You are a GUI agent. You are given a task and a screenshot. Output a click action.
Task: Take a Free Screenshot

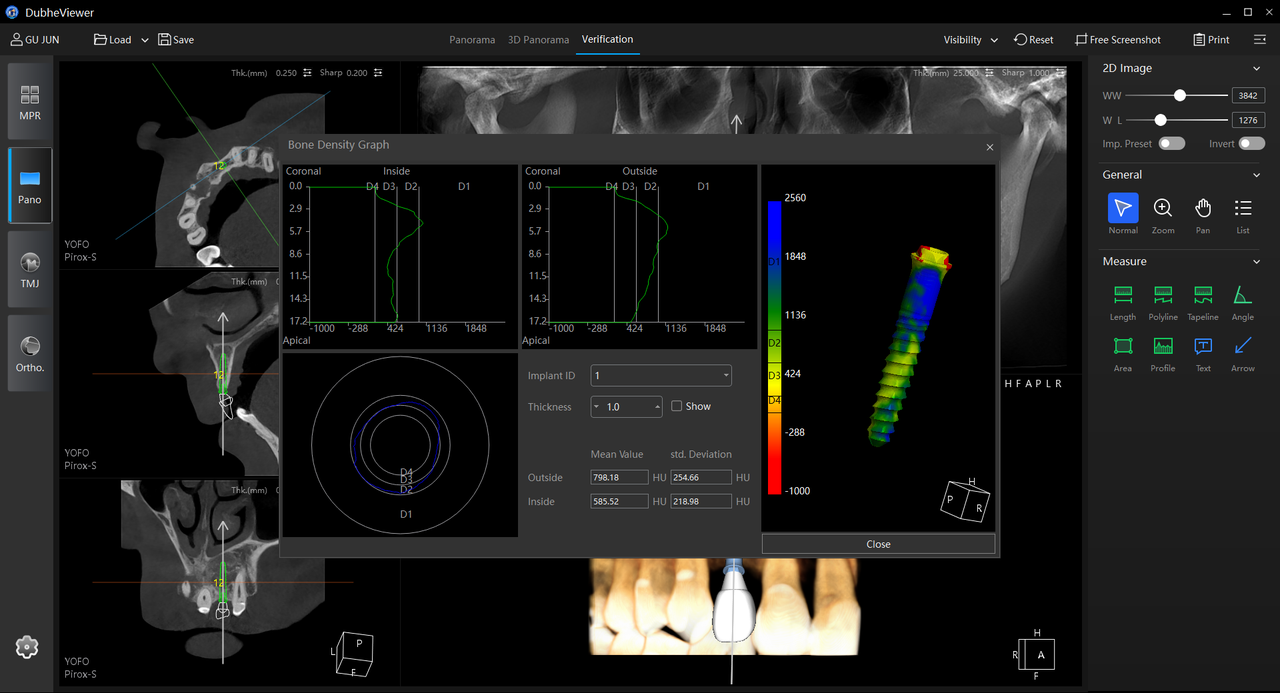(x=1118, y=40)
